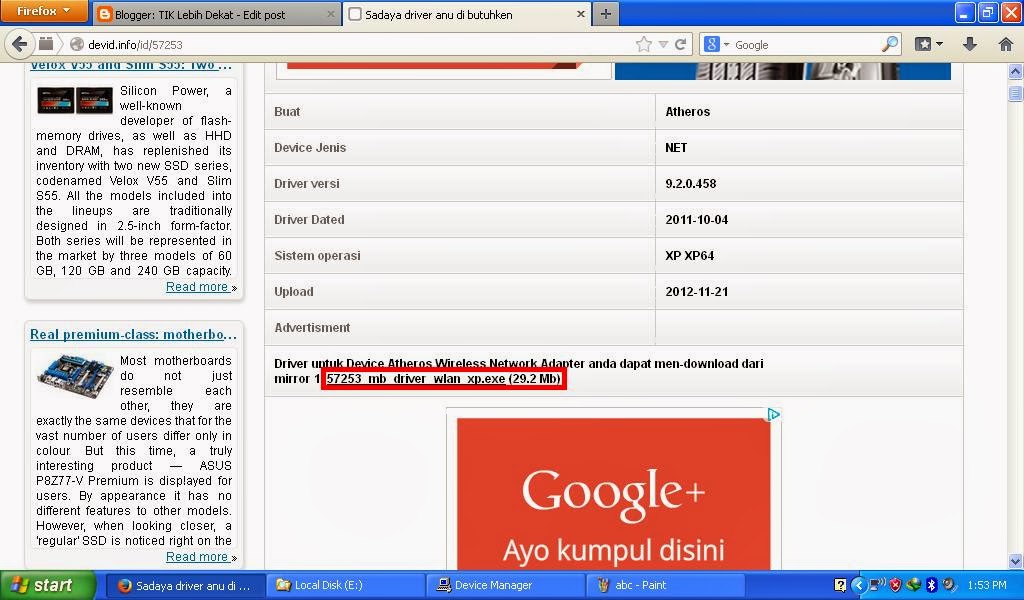The image size is (1024, 600).
Task: Go to the Home page icon
Action: 1006,44
